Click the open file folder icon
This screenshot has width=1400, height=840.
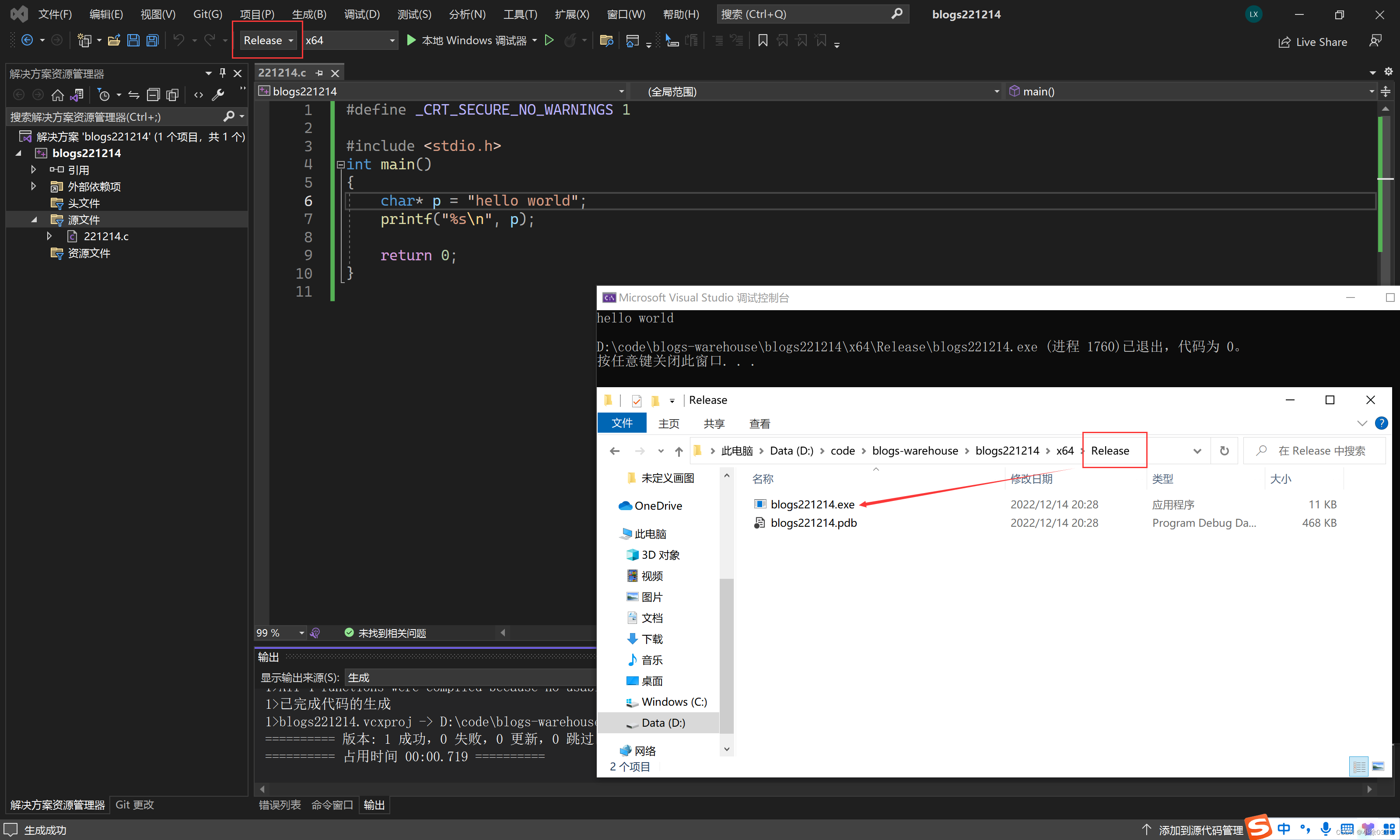[x=114, y=40]
